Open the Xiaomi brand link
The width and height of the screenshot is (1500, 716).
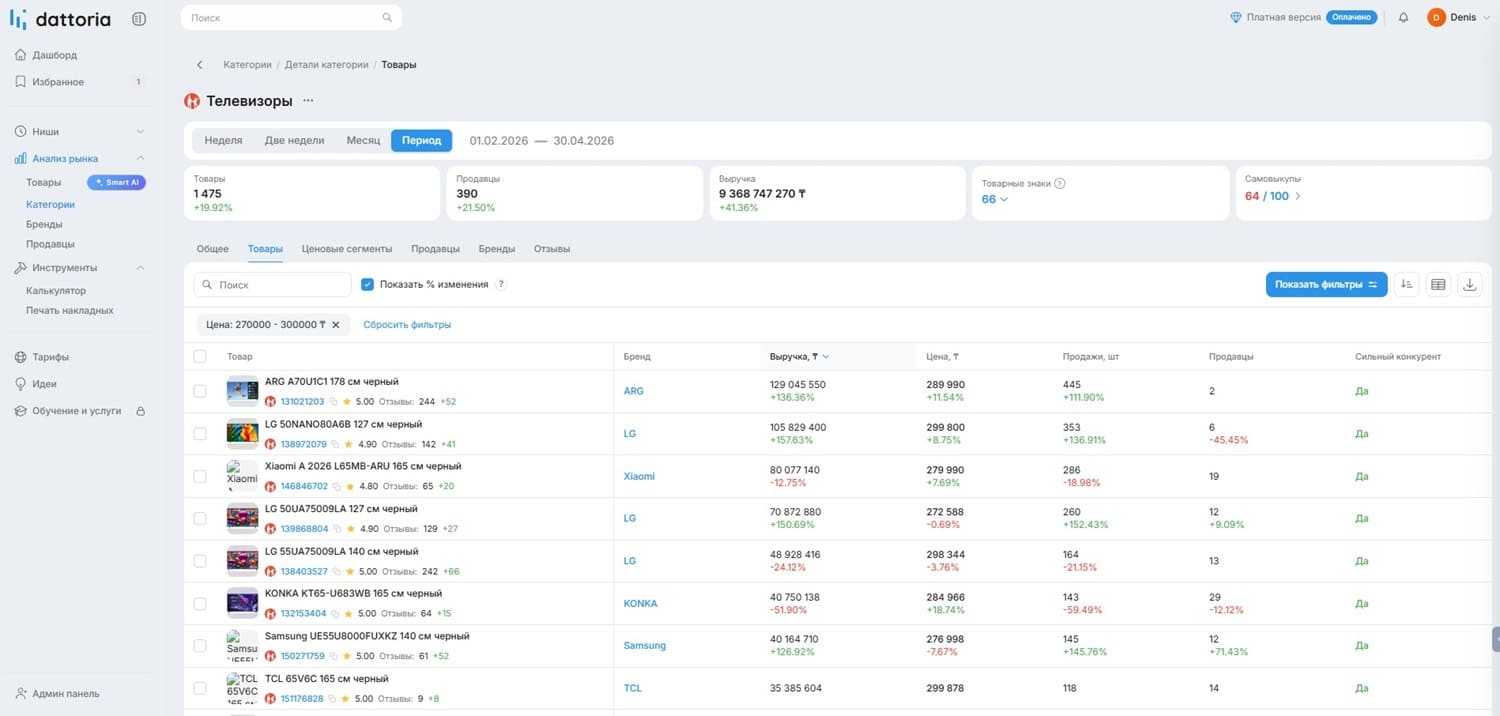639,477
